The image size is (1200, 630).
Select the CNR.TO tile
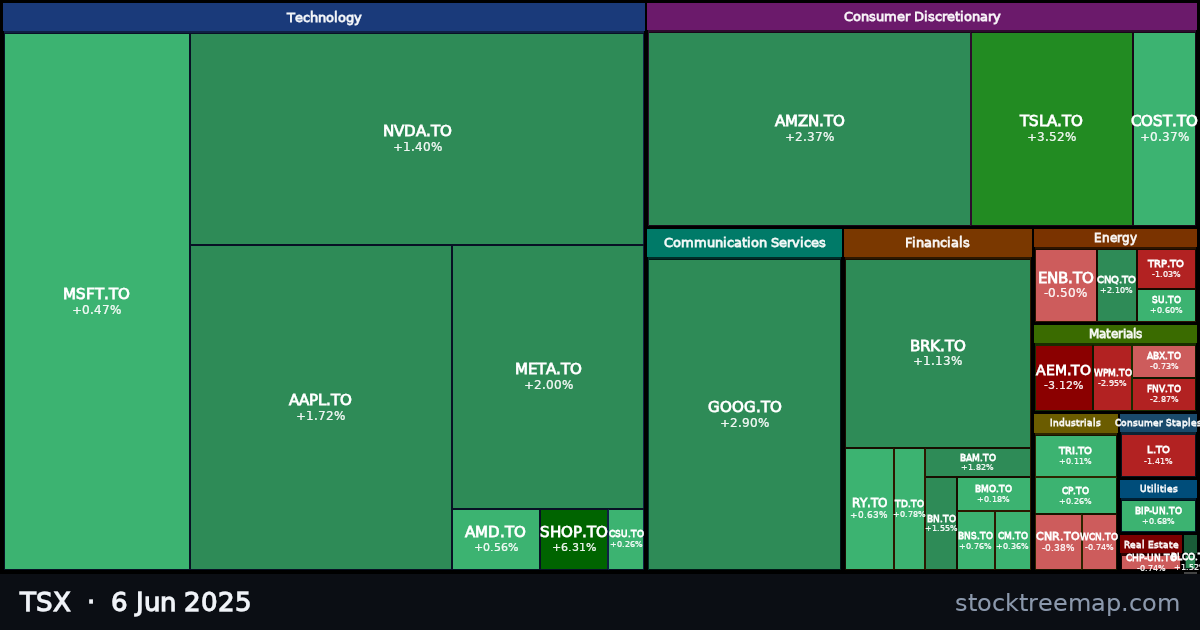[x=1058, y=542]
